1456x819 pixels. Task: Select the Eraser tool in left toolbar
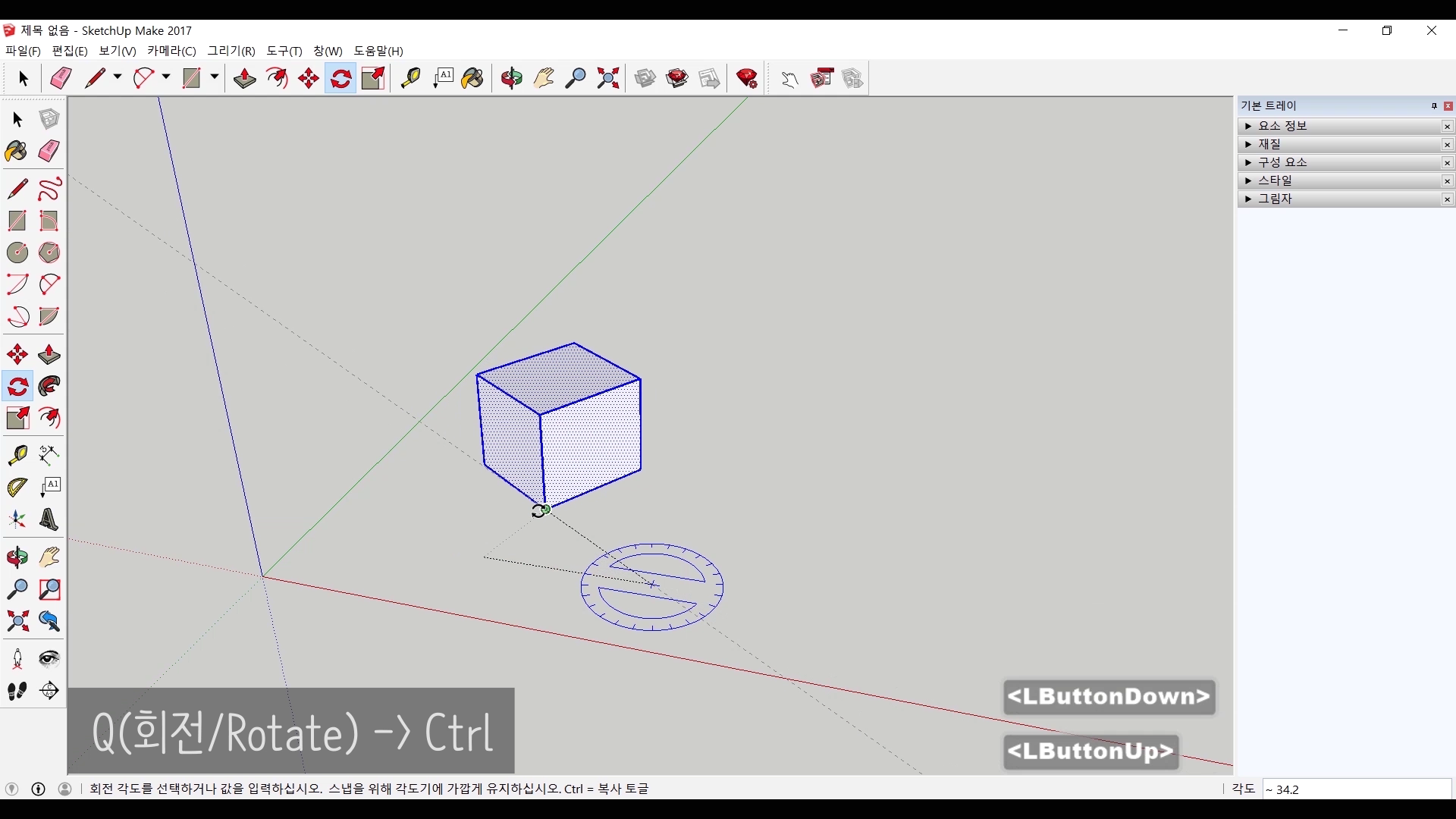tap(49, 151)
